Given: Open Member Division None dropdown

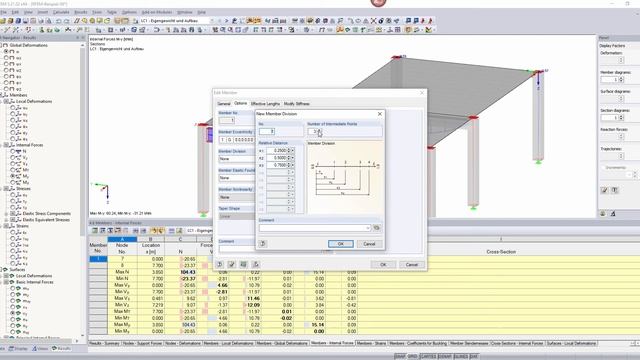Looking at the screenshot, I should tap(236, 159).
